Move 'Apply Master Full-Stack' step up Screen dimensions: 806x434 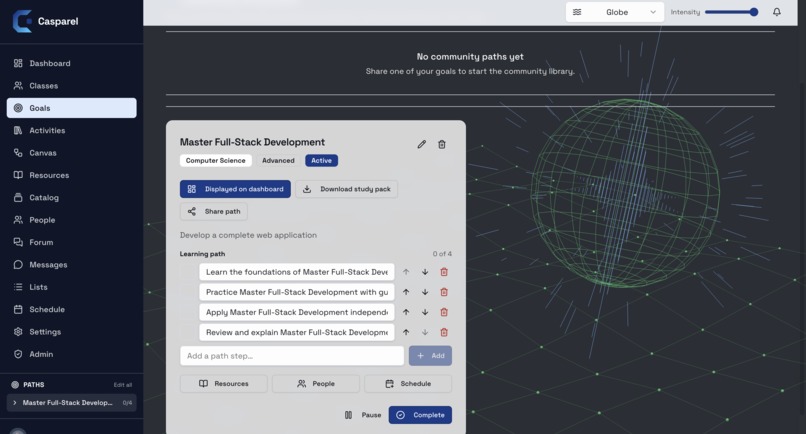point(406,312)
